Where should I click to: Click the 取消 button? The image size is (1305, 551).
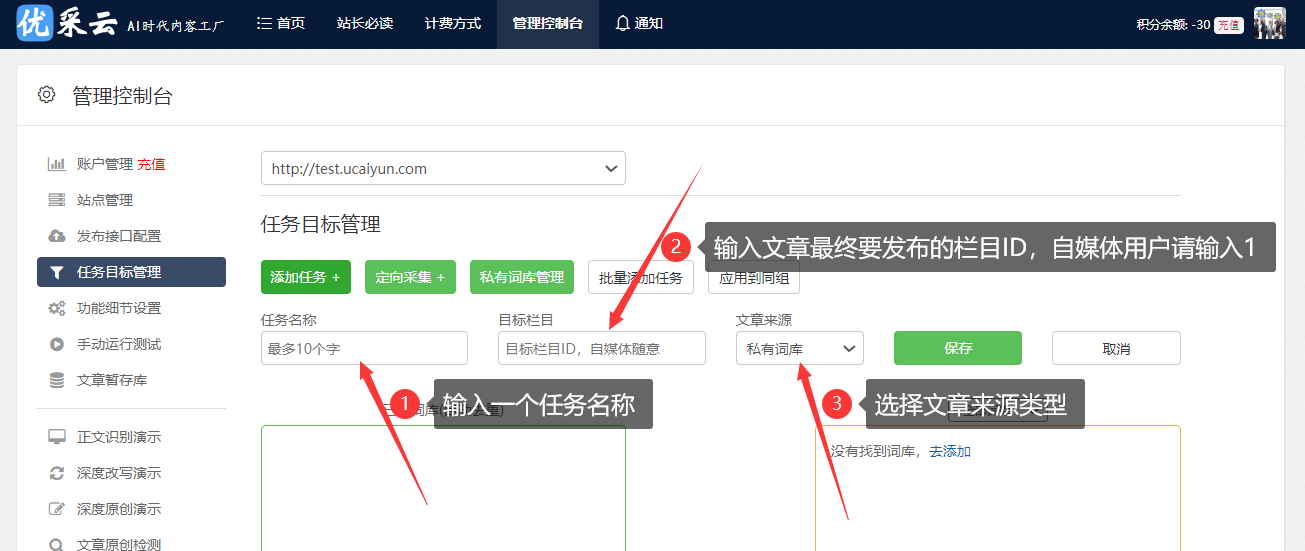click(1116, 349)
